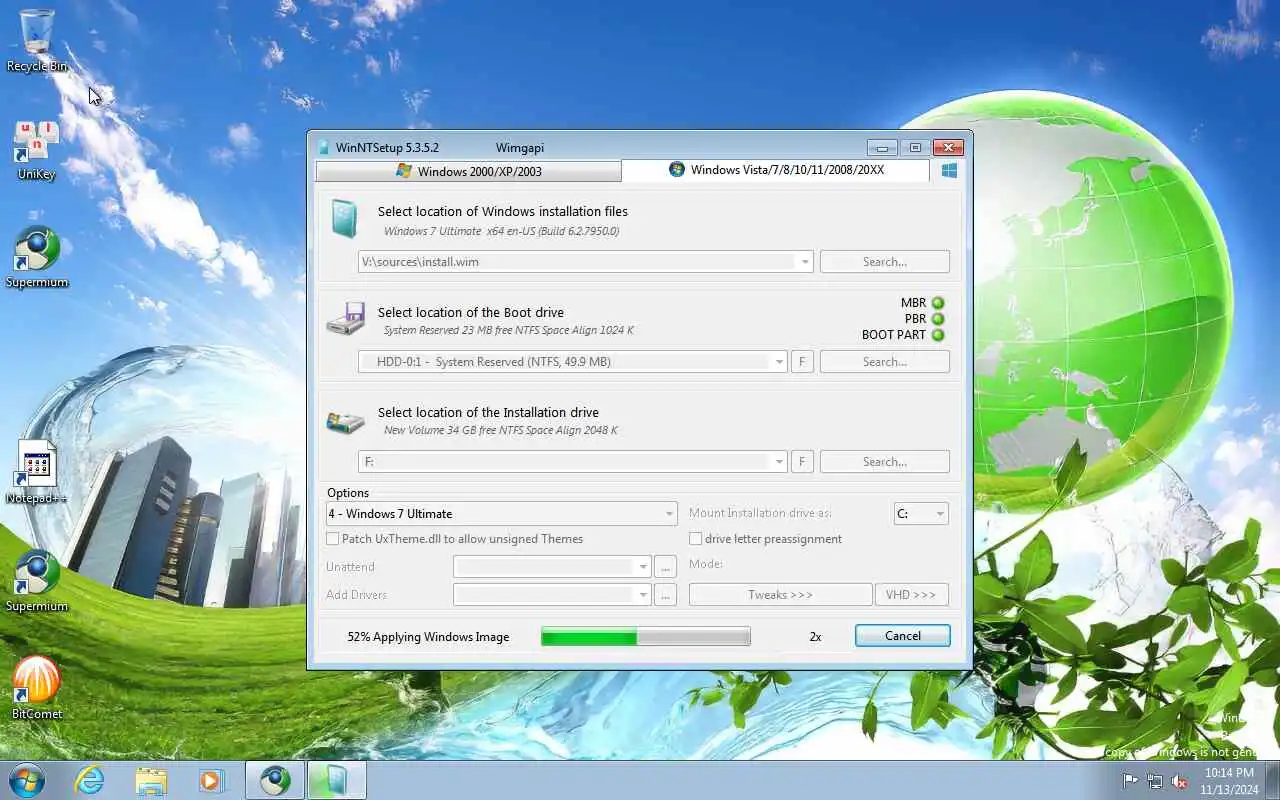The image size is (1280, 800).
Task: Open the Unattend file dropdown
Action: [552, 567]
